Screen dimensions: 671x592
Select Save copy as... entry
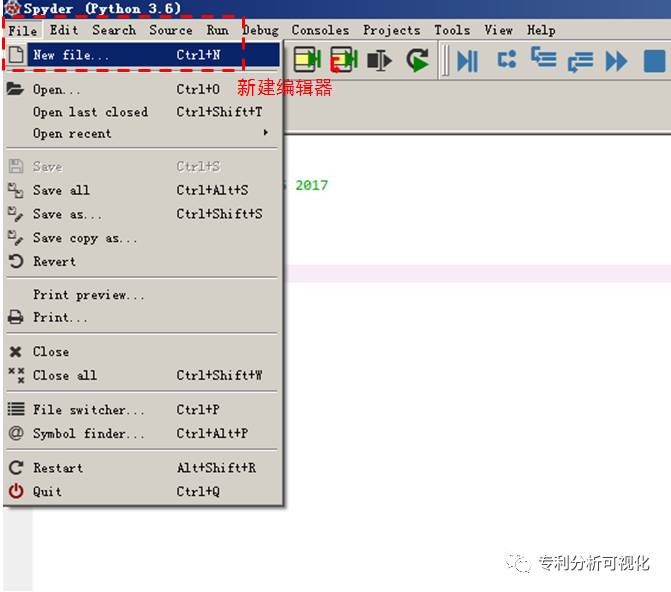pos(143,238)
